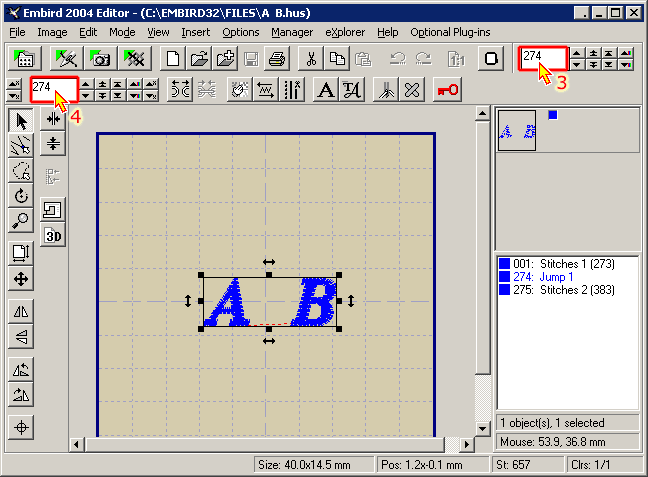Screen dimensions: 648x477
Task: Click the crosshair center tool
Action: tap(21, 427)
